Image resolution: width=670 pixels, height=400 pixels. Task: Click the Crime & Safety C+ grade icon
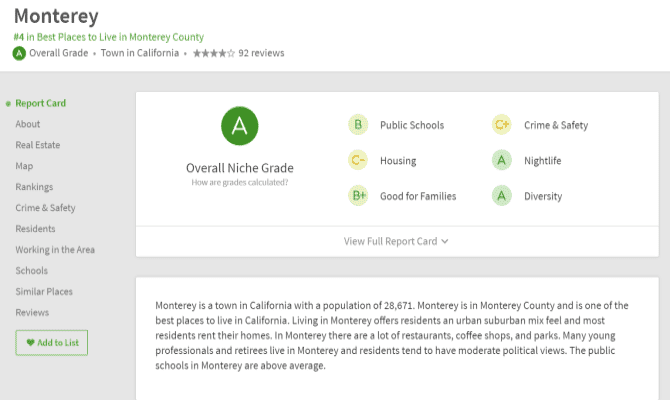[502, 125]
